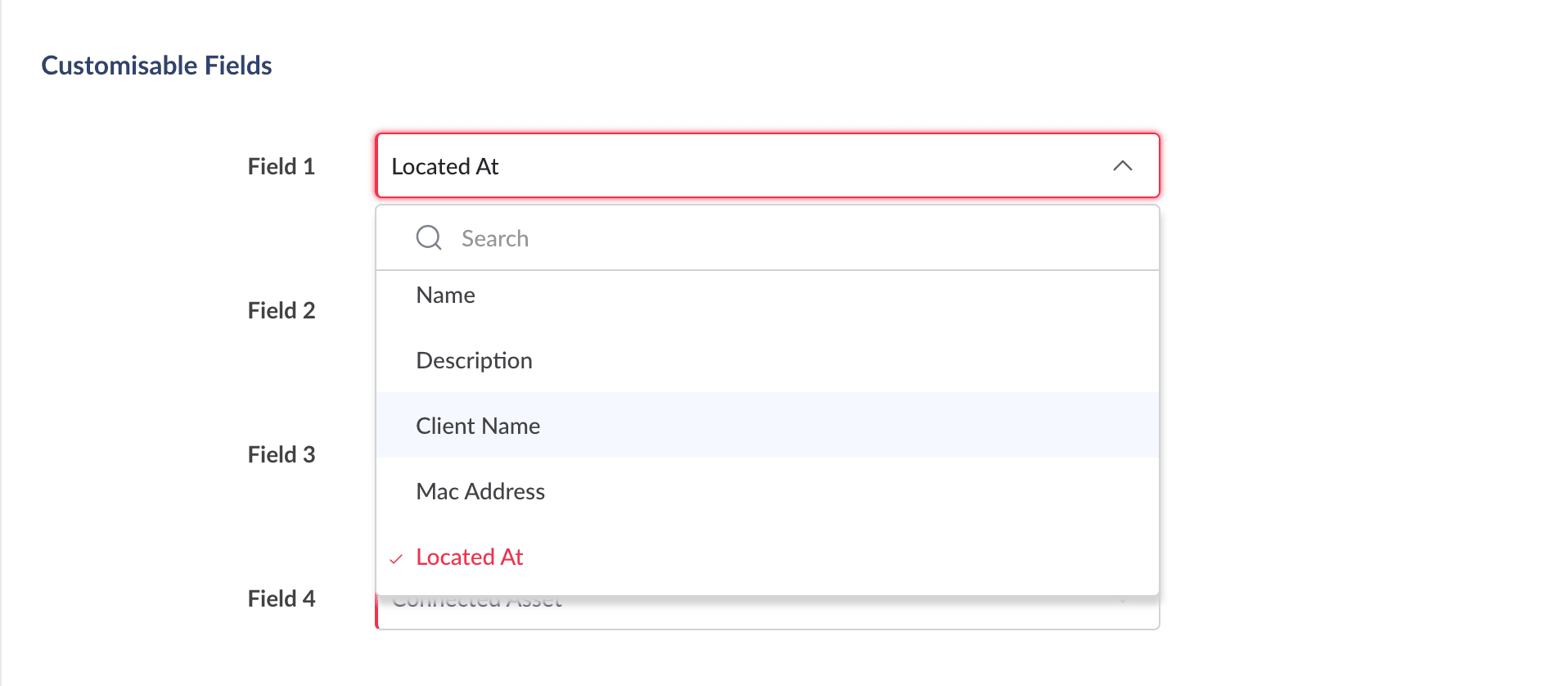1568x686 pixels.
Task: Click the magnifier search icon
Action: (x=429, y=238)
